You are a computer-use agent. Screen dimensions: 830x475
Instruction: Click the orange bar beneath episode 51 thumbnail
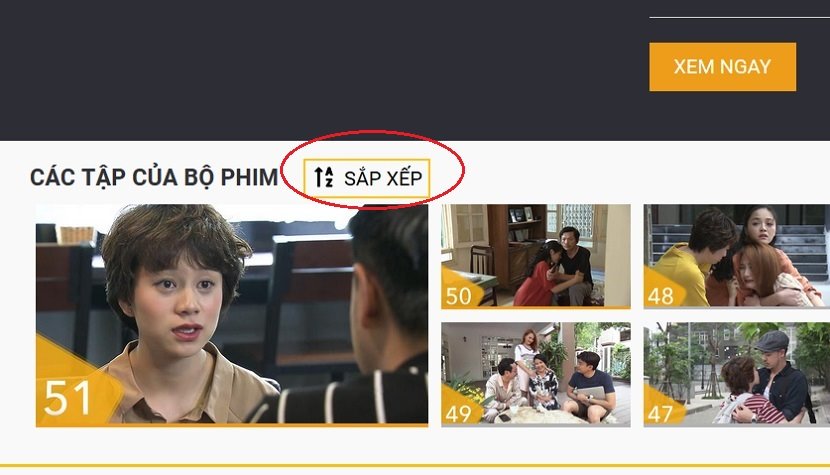click(x=232, y=425)
